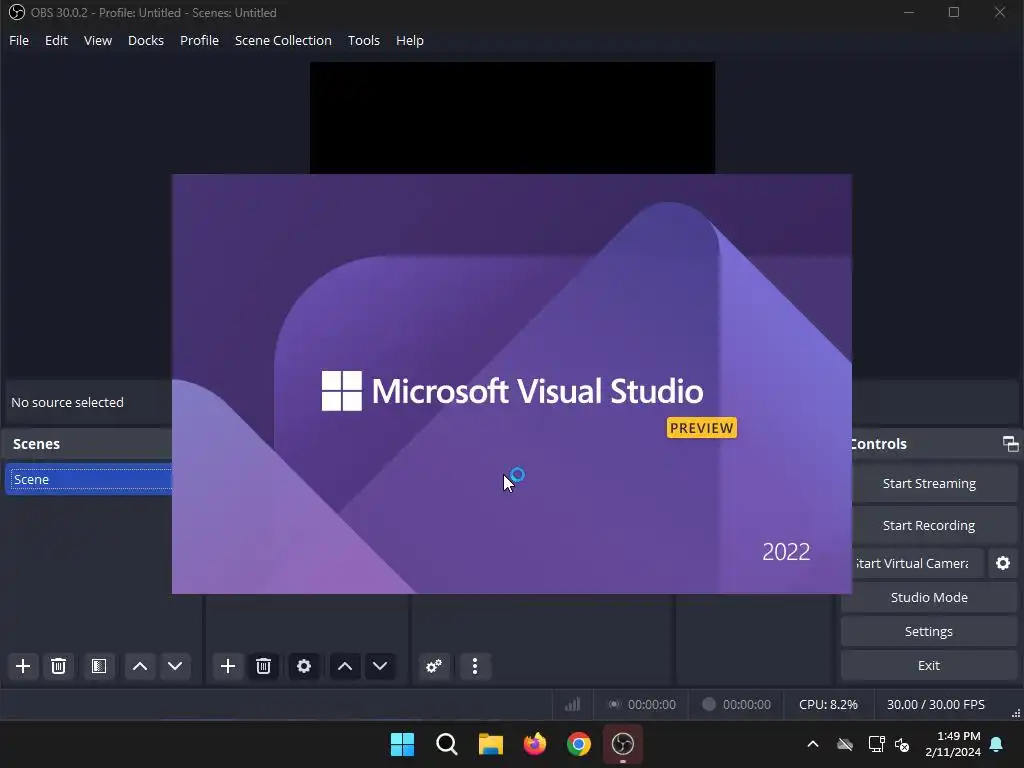
Task: Open the clock showing 1:49 PM
Action: tap(953, 744)
